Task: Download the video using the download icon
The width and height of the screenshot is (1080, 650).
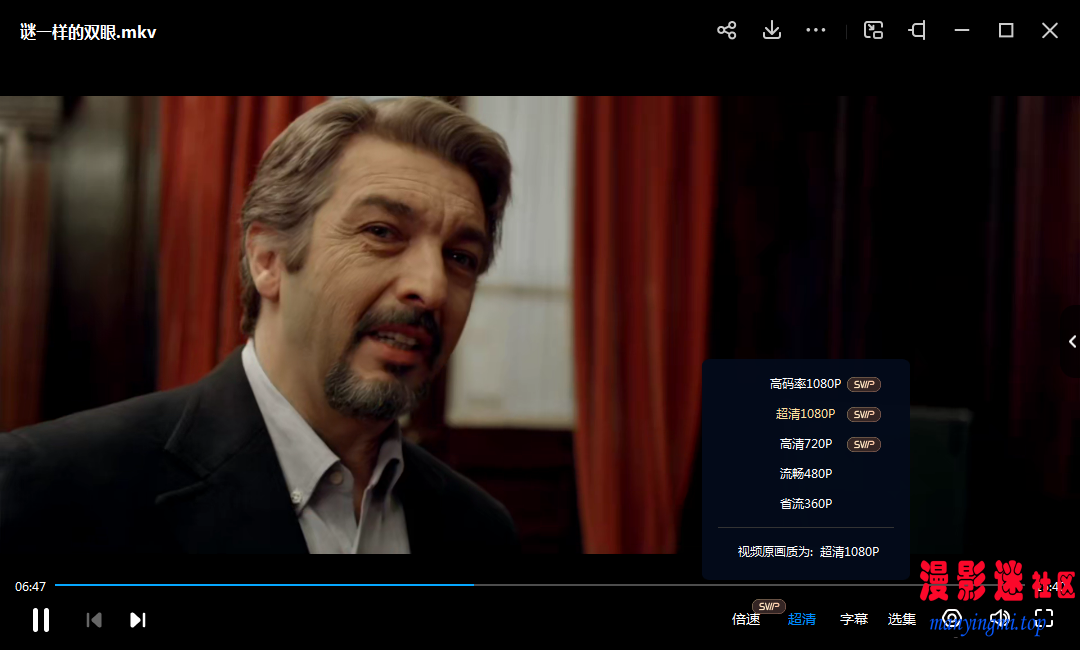Action: click(x=772, y=30)
